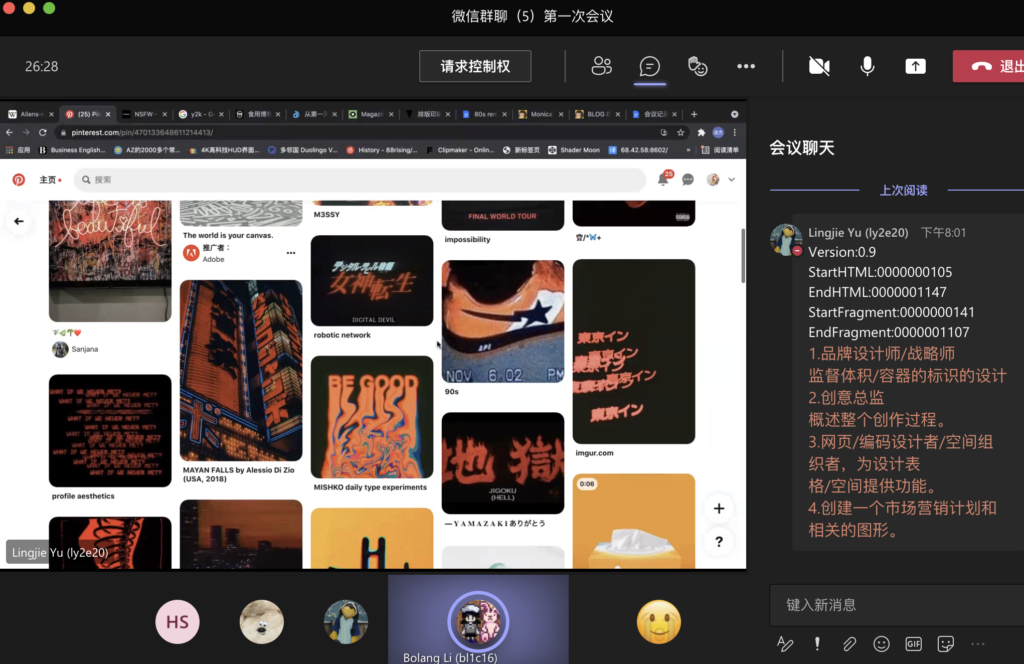Open the 90s sneaker pin

pyautogui.click(x=503, y=321)
